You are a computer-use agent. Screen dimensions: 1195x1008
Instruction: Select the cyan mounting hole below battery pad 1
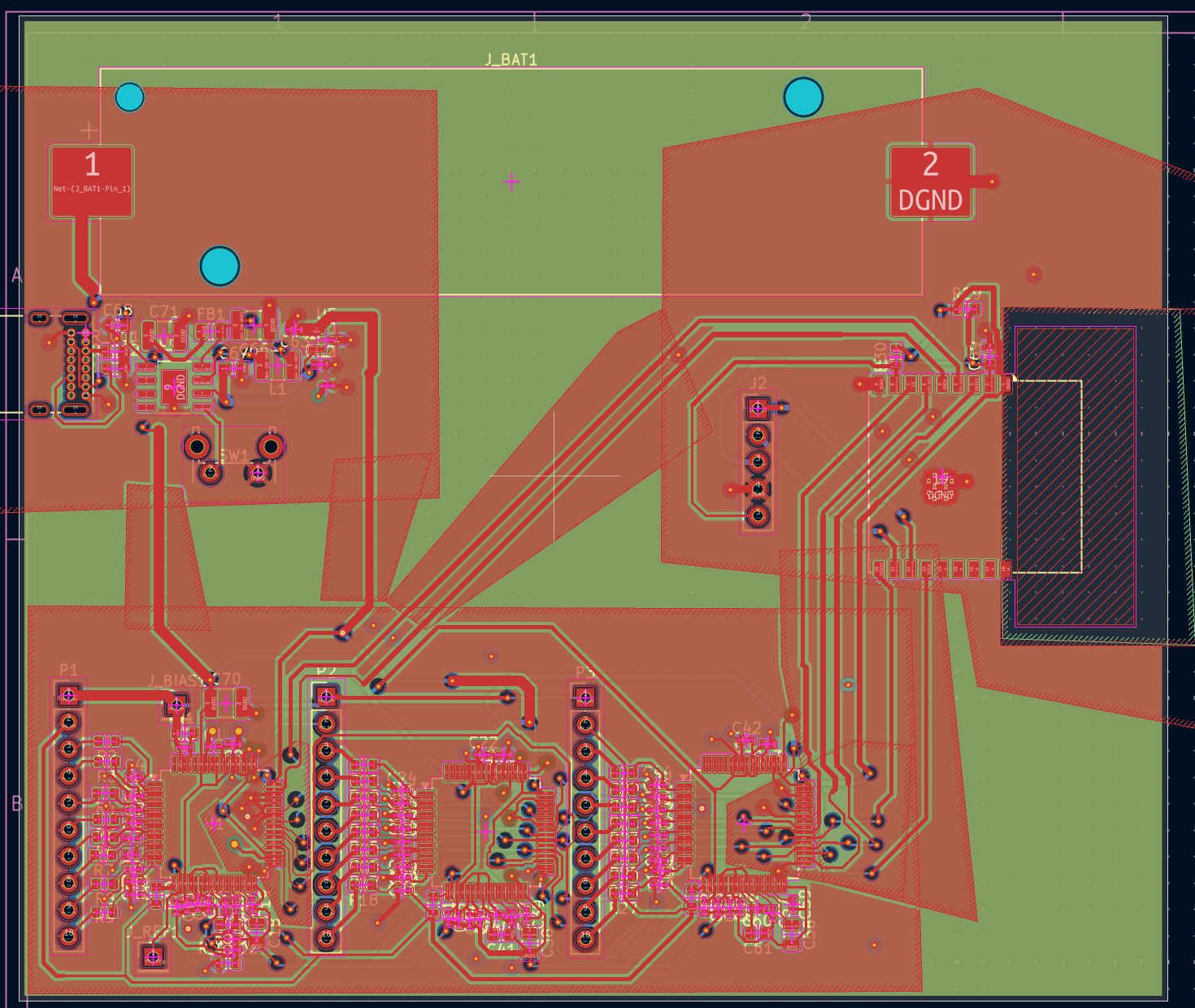pyautogui.click(x=219, y=266)
